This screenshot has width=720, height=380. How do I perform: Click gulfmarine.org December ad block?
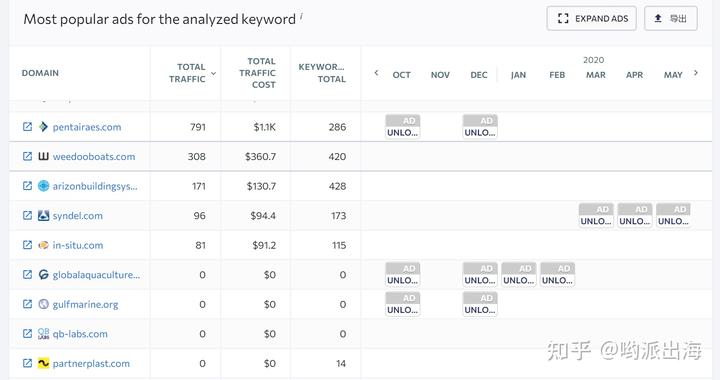[x=480, y=304]
